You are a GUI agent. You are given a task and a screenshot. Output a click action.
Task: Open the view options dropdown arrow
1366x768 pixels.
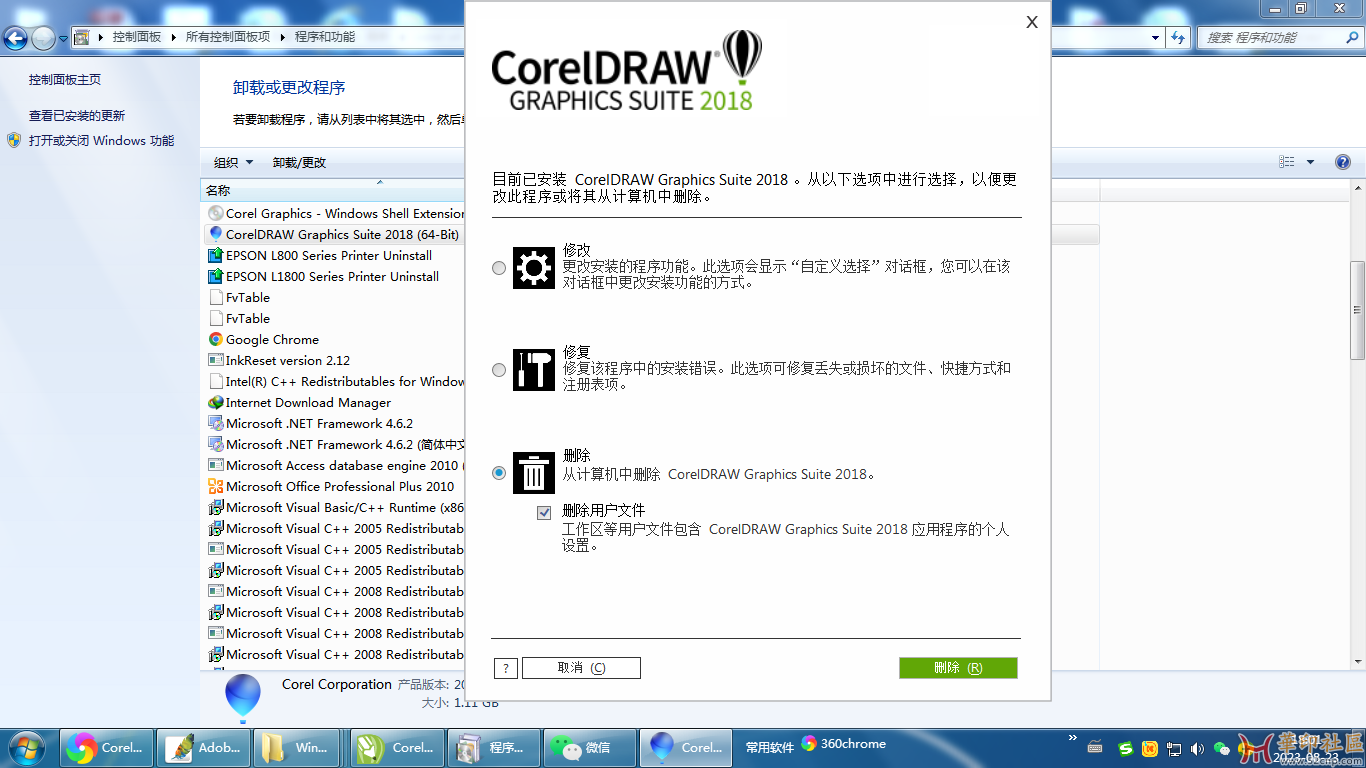click(1310, 162)
